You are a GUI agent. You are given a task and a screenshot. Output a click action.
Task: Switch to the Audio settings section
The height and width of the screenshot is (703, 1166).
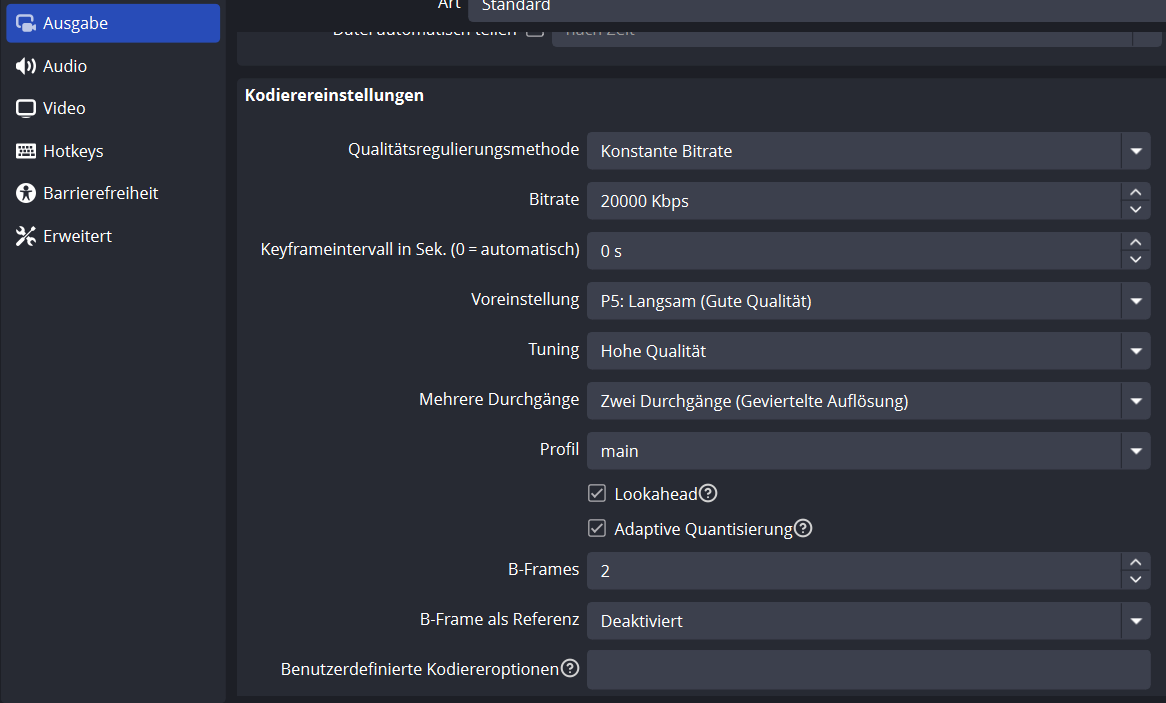(113, 66)
